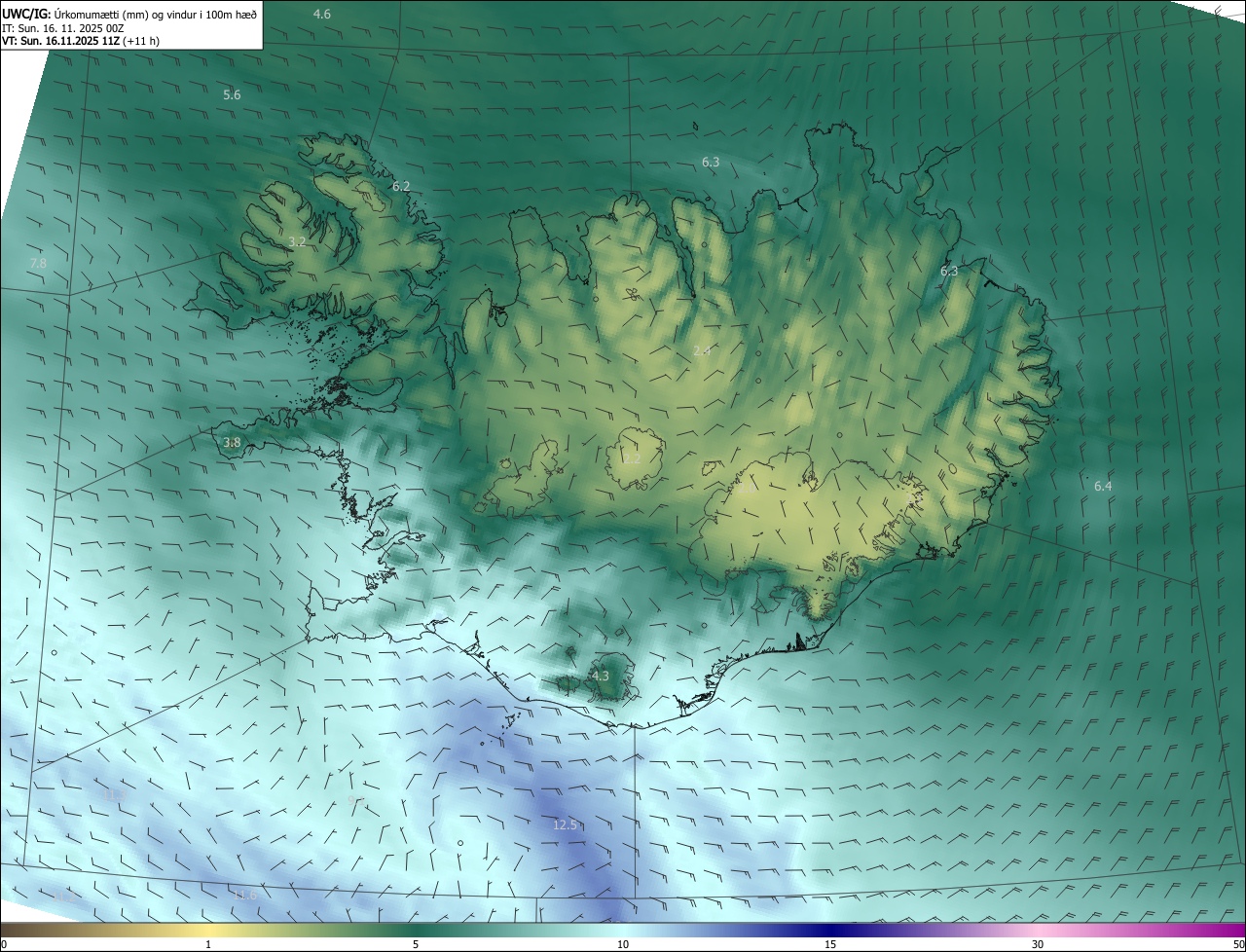Click the 6.2 value beside the Westfjords
Screen dimensions: 1246x952
pyautogui.click(x=401, y=186)
